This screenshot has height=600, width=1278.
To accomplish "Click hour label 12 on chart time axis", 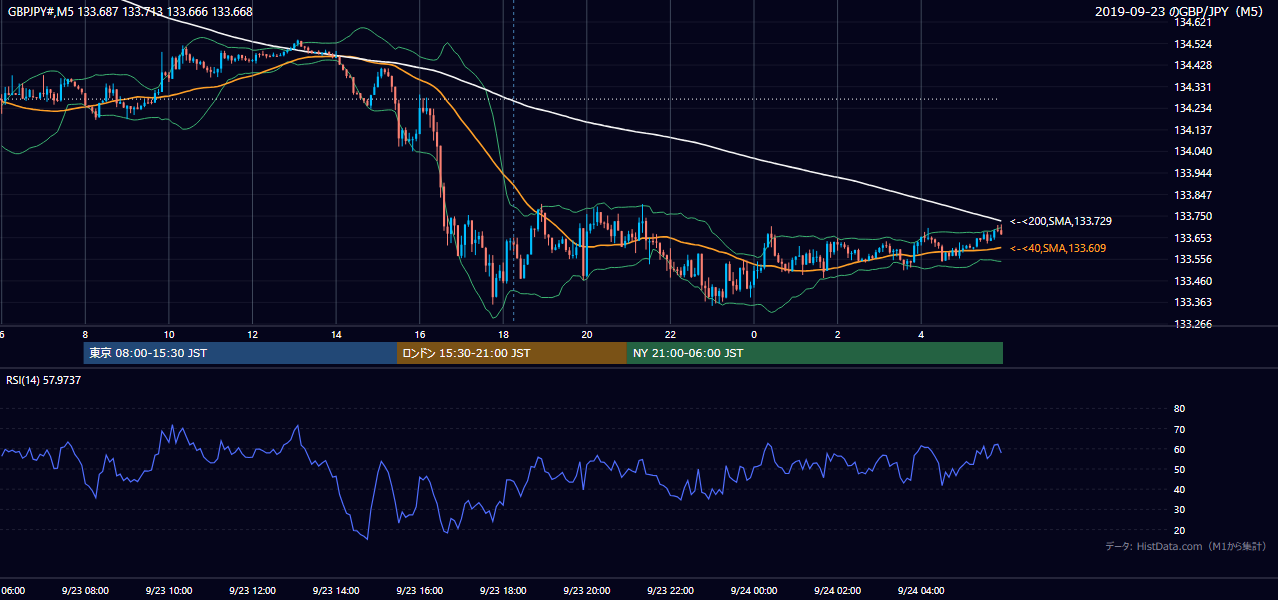I will (252, 334).
